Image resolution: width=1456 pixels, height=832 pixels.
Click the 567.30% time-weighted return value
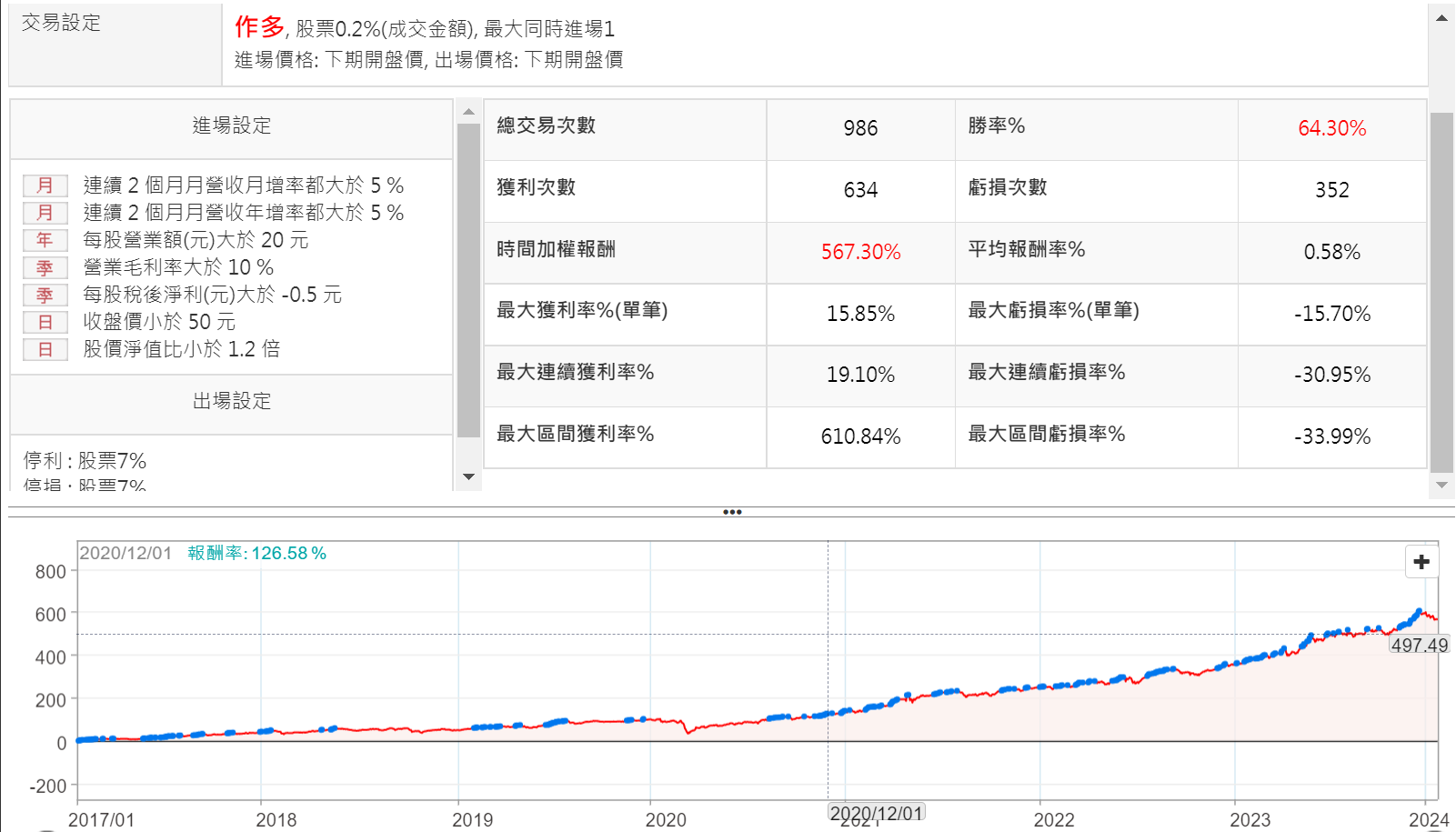click(860, 252)
